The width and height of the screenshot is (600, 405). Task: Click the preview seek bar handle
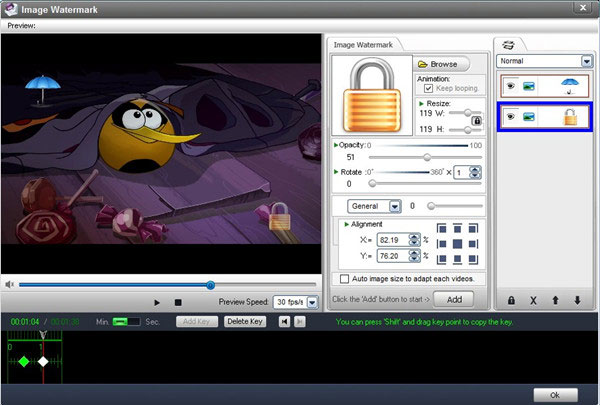[x=210, y=285]
